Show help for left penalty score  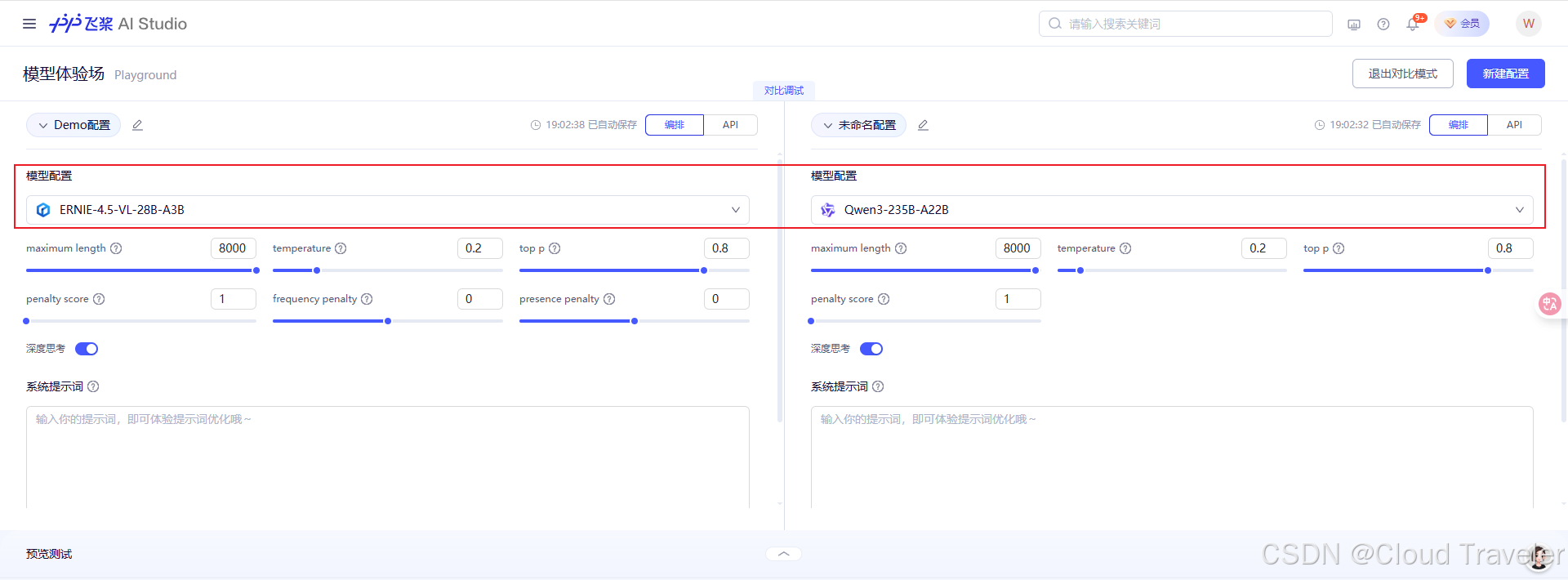point(99,299)
